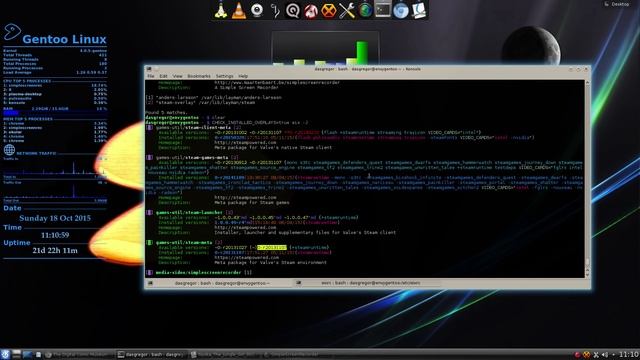This screenshot has height=360, width=640.
Task: Click the Konsole window menu icon in the title bar
Action: pos(149,69)
